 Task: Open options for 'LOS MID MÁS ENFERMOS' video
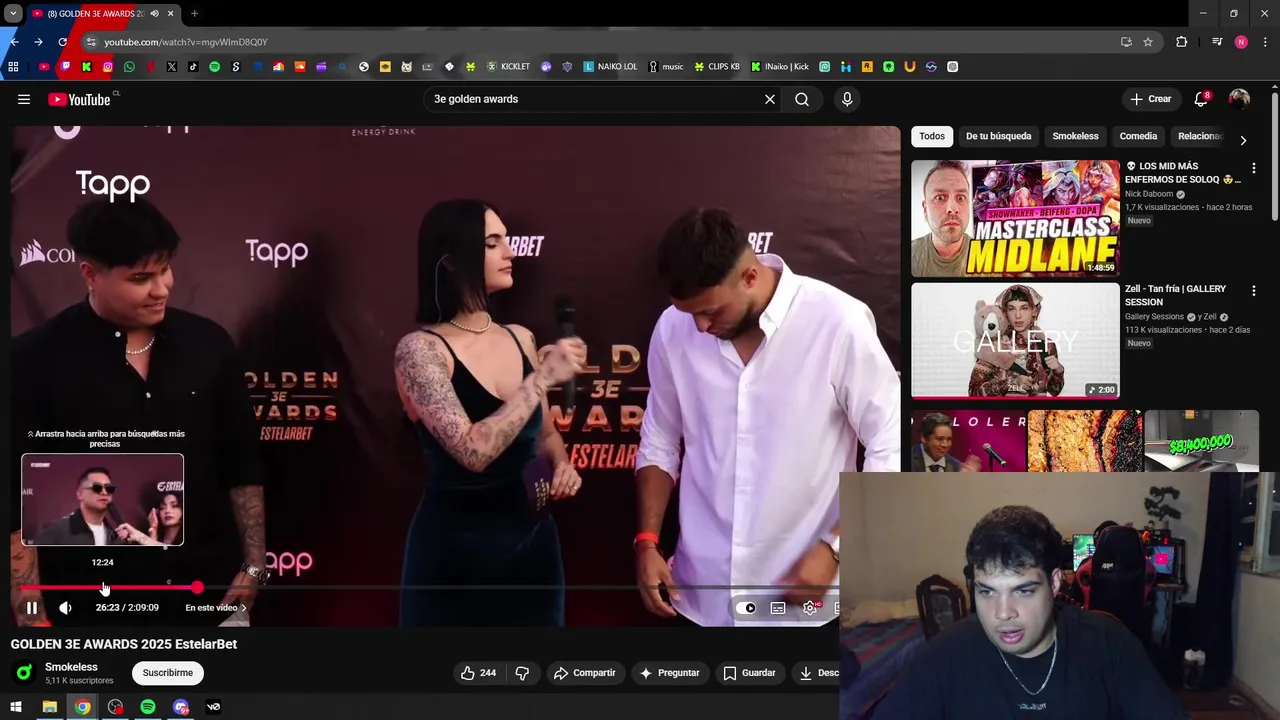[1254, 168]
